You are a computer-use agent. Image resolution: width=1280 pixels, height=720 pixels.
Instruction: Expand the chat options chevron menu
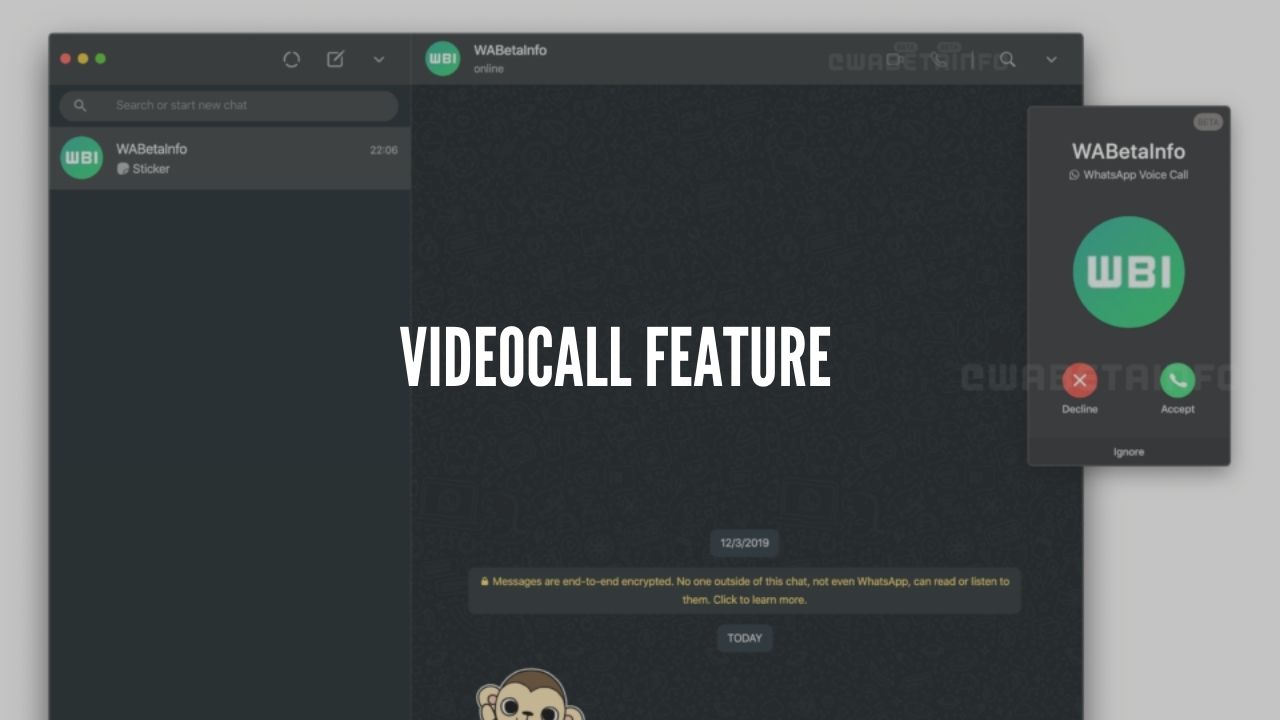1051,60
